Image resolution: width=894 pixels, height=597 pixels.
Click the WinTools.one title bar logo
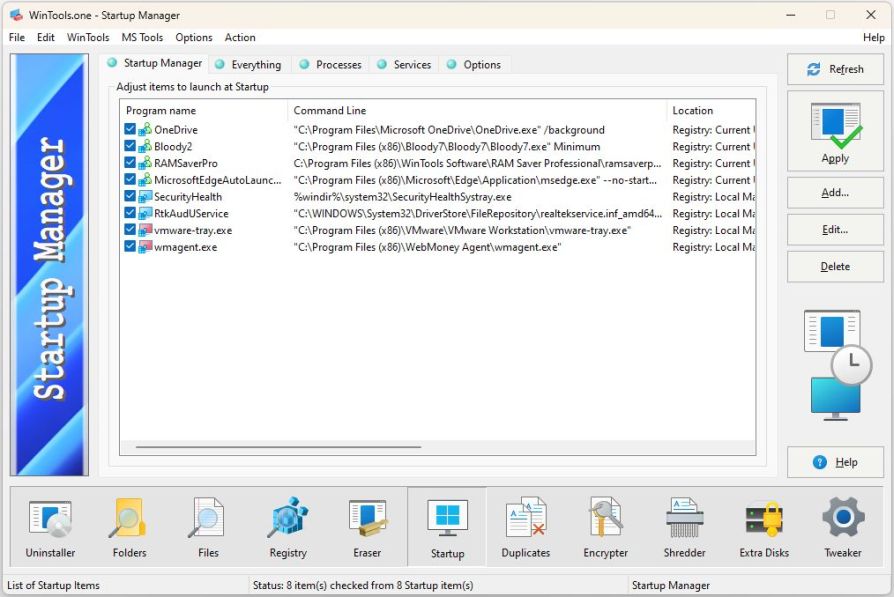tap(17, 15)
